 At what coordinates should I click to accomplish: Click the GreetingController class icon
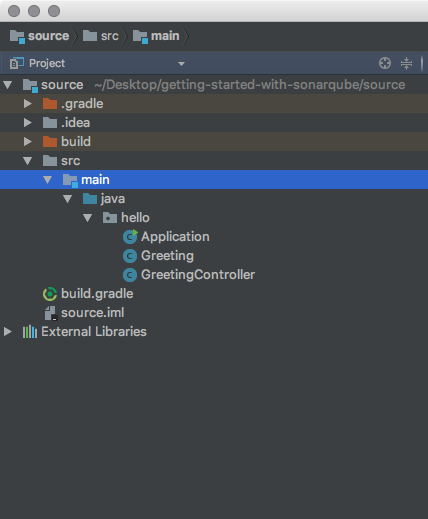click(x=130, y=275)
